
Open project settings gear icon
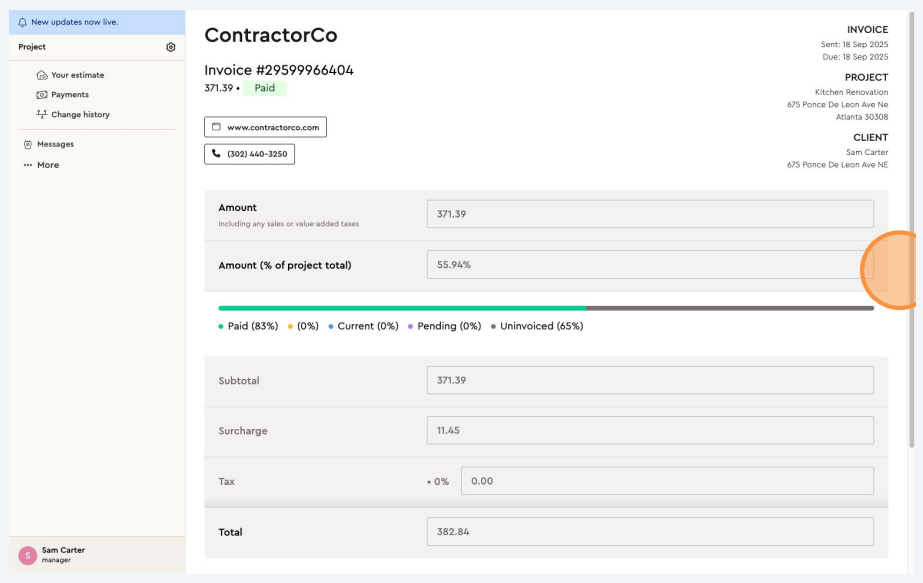(x=171, y=47)
